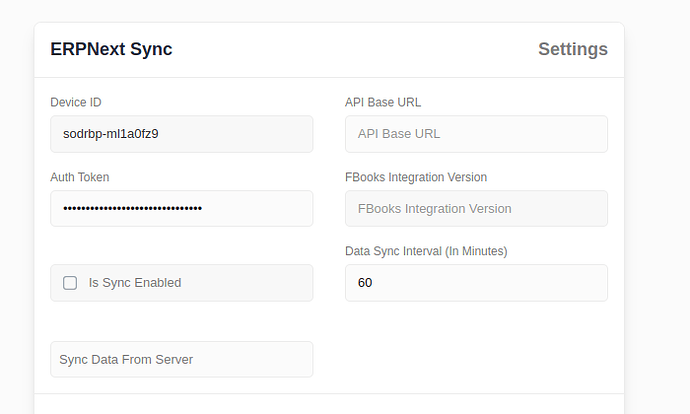This screenshot has width=690, height=414.
Task: Open the Settings header label
Action: tap(572, 49)
